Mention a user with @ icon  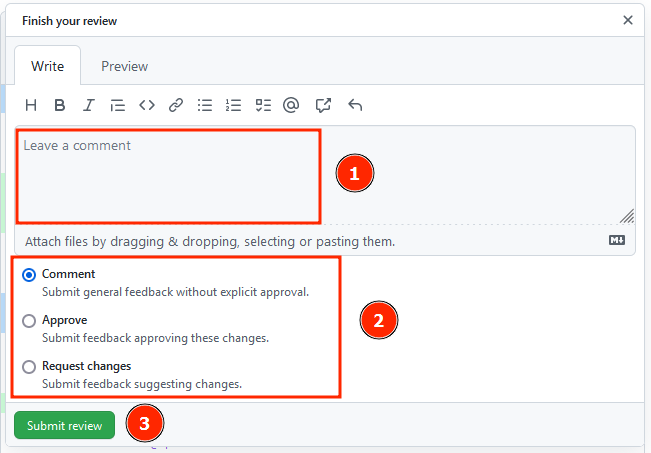coord(291,105)
